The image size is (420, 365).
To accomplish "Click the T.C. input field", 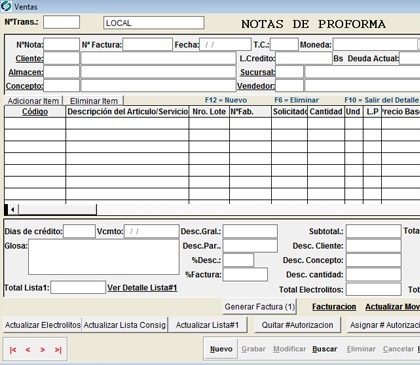I will coord(284,44).
